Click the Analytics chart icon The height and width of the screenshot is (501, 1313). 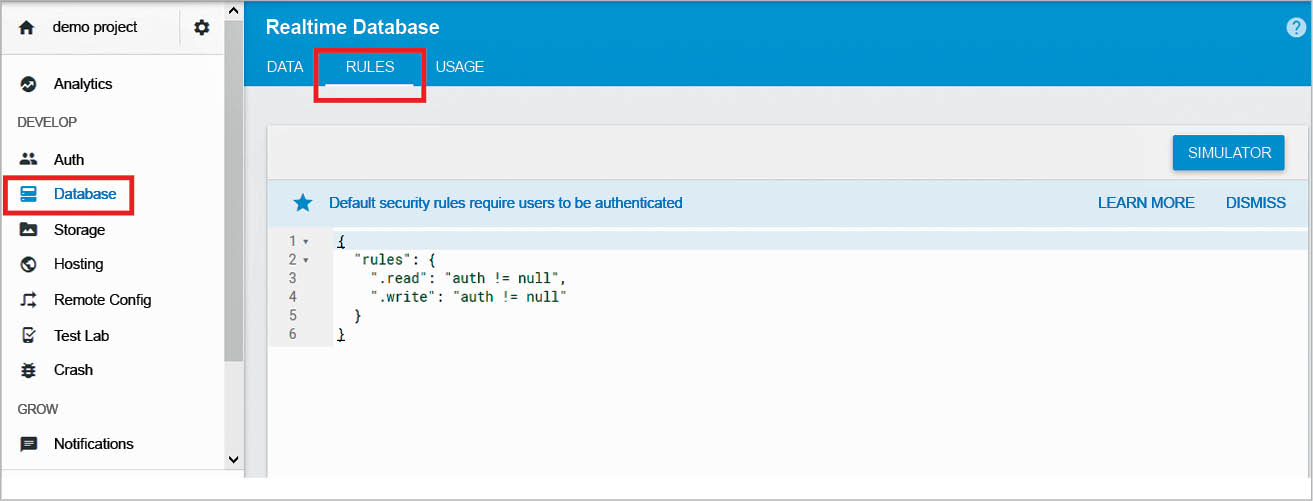tap(29, 84)
